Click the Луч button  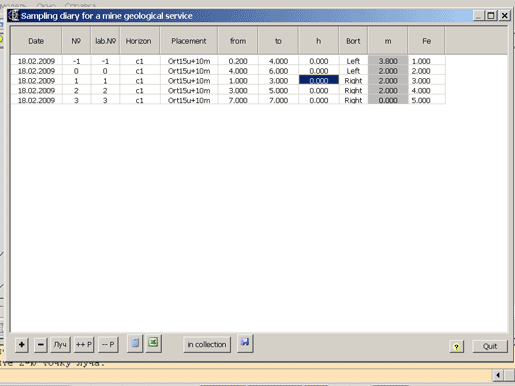60,344
